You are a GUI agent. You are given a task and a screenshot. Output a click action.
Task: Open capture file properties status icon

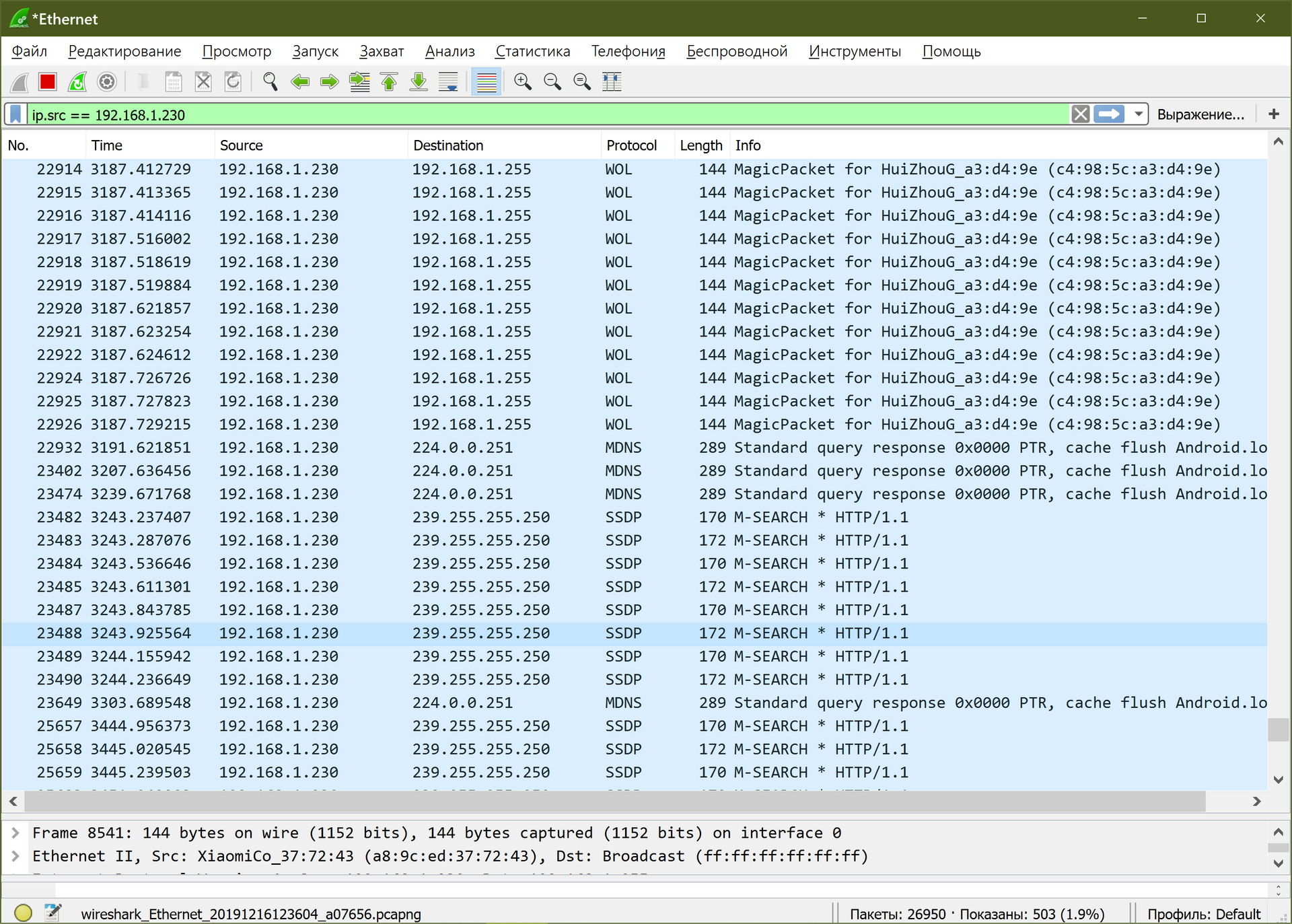pyautogui.click(x=52, y=913)
